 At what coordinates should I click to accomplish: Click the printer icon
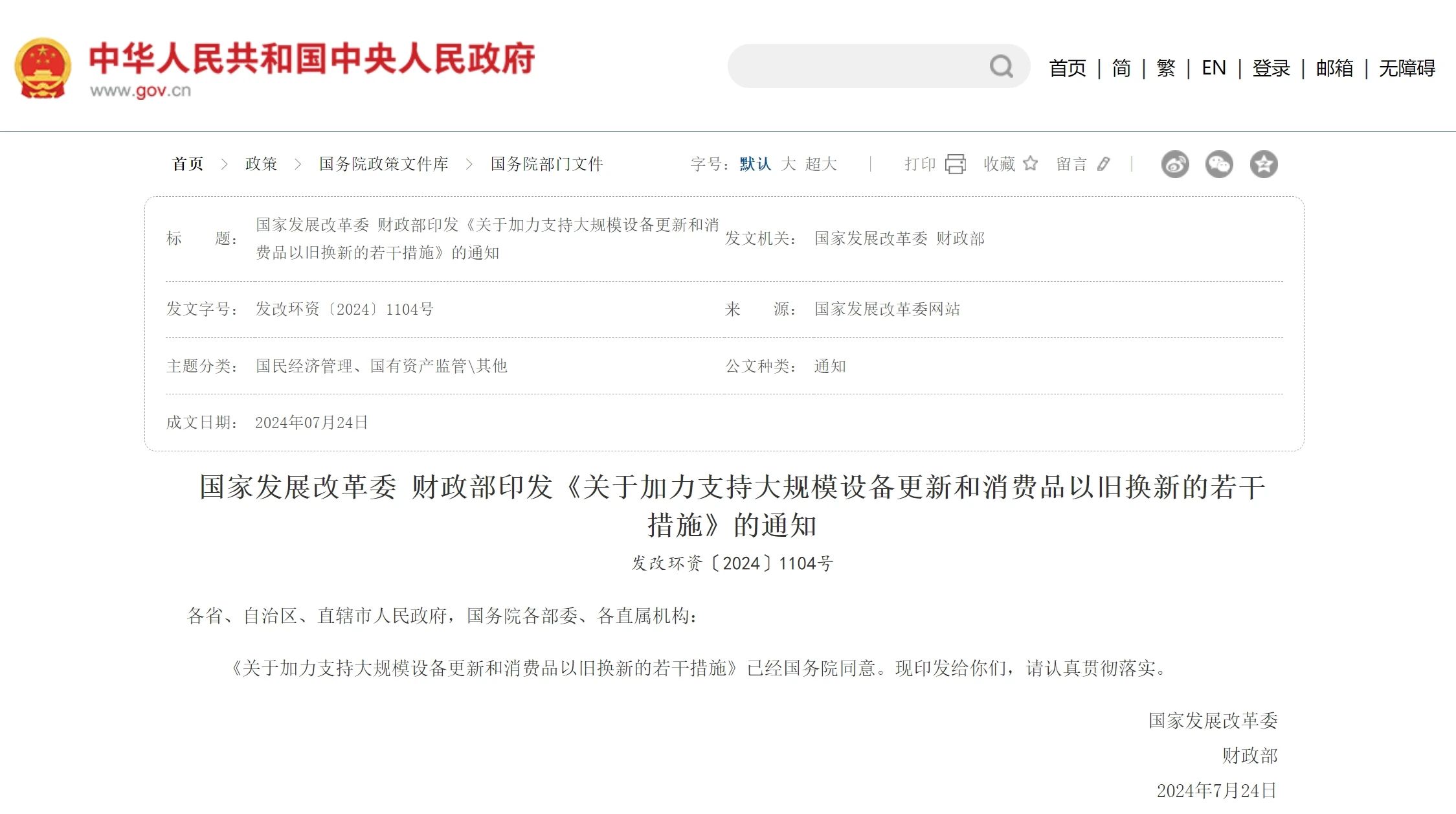955,164
